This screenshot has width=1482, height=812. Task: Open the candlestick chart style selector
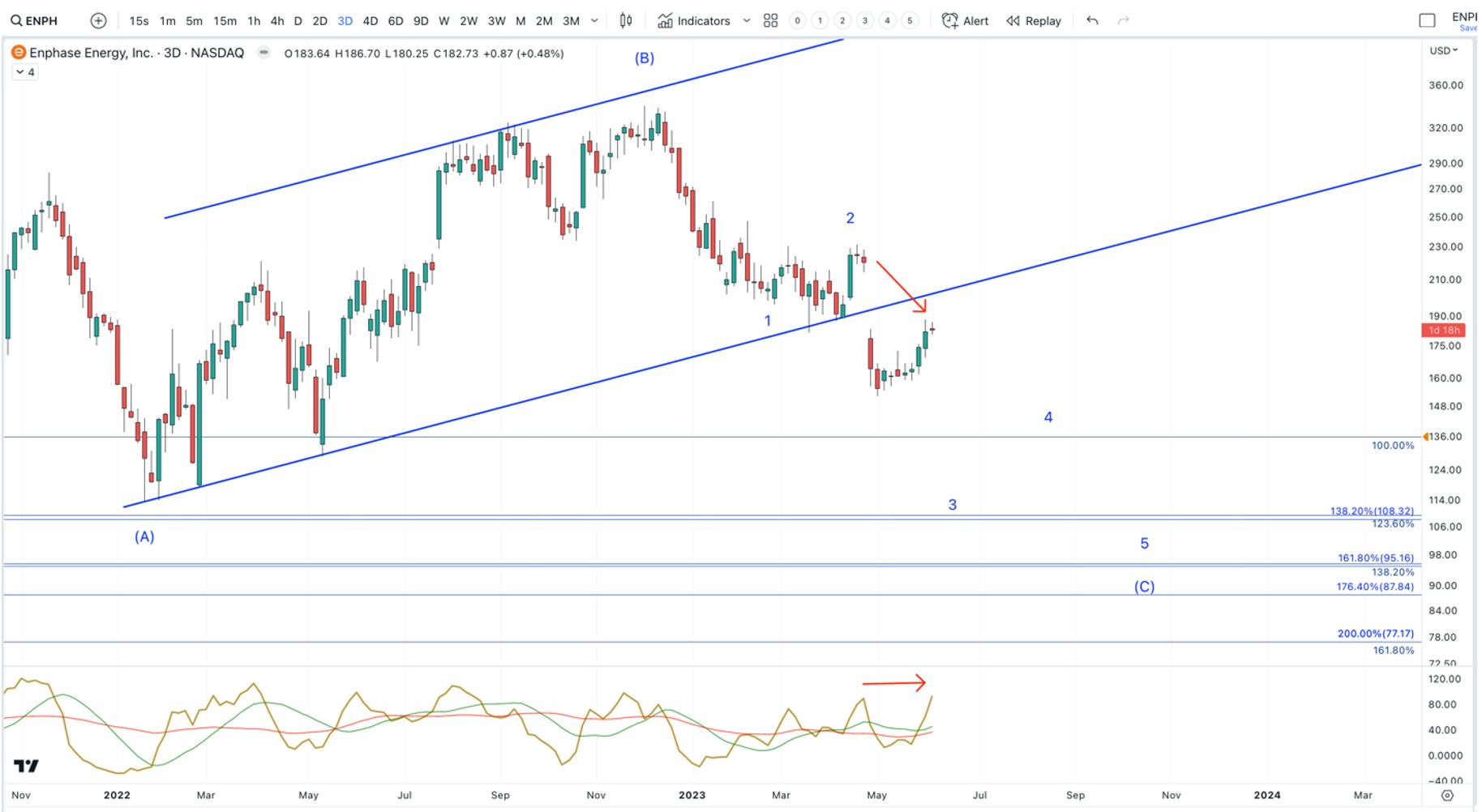tap(626, 20)
